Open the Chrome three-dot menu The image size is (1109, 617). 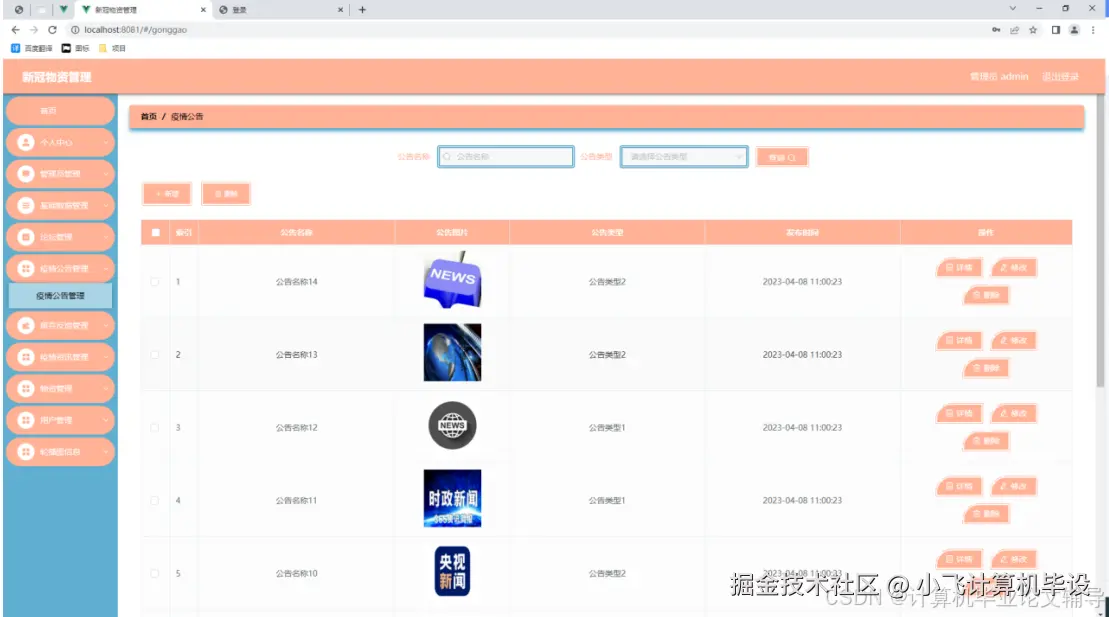pyautogui.click(x=1093, y=30)
